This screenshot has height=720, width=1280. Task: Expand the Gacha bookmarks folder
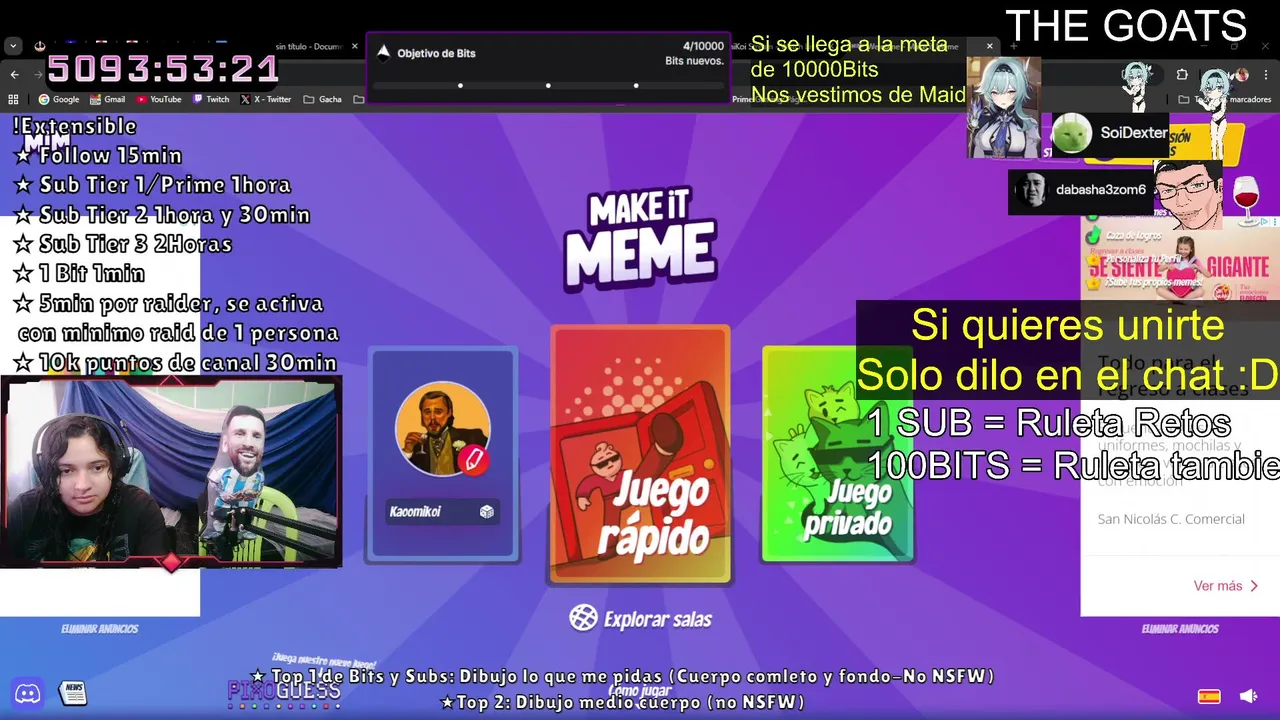click(322, 99)
